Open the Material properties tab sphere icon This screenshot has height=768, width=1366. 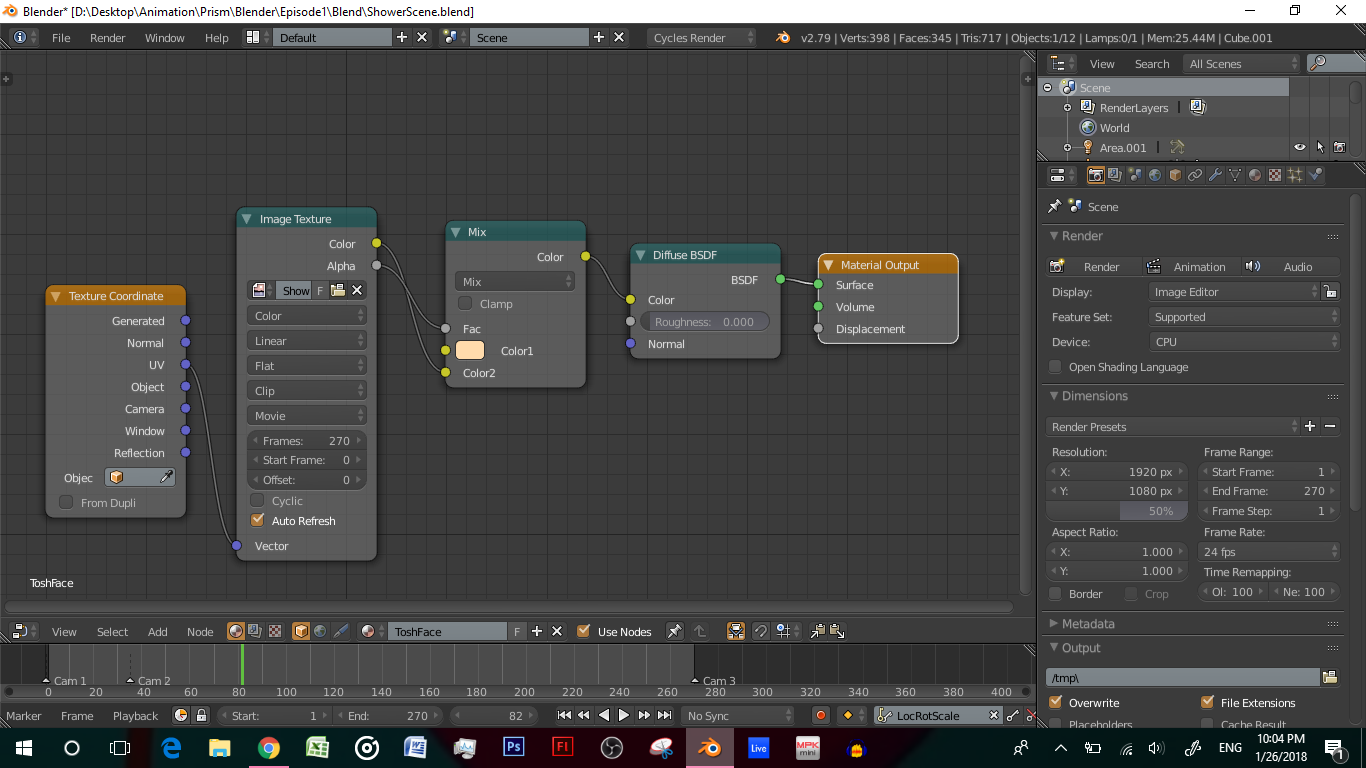point(1255,175)
